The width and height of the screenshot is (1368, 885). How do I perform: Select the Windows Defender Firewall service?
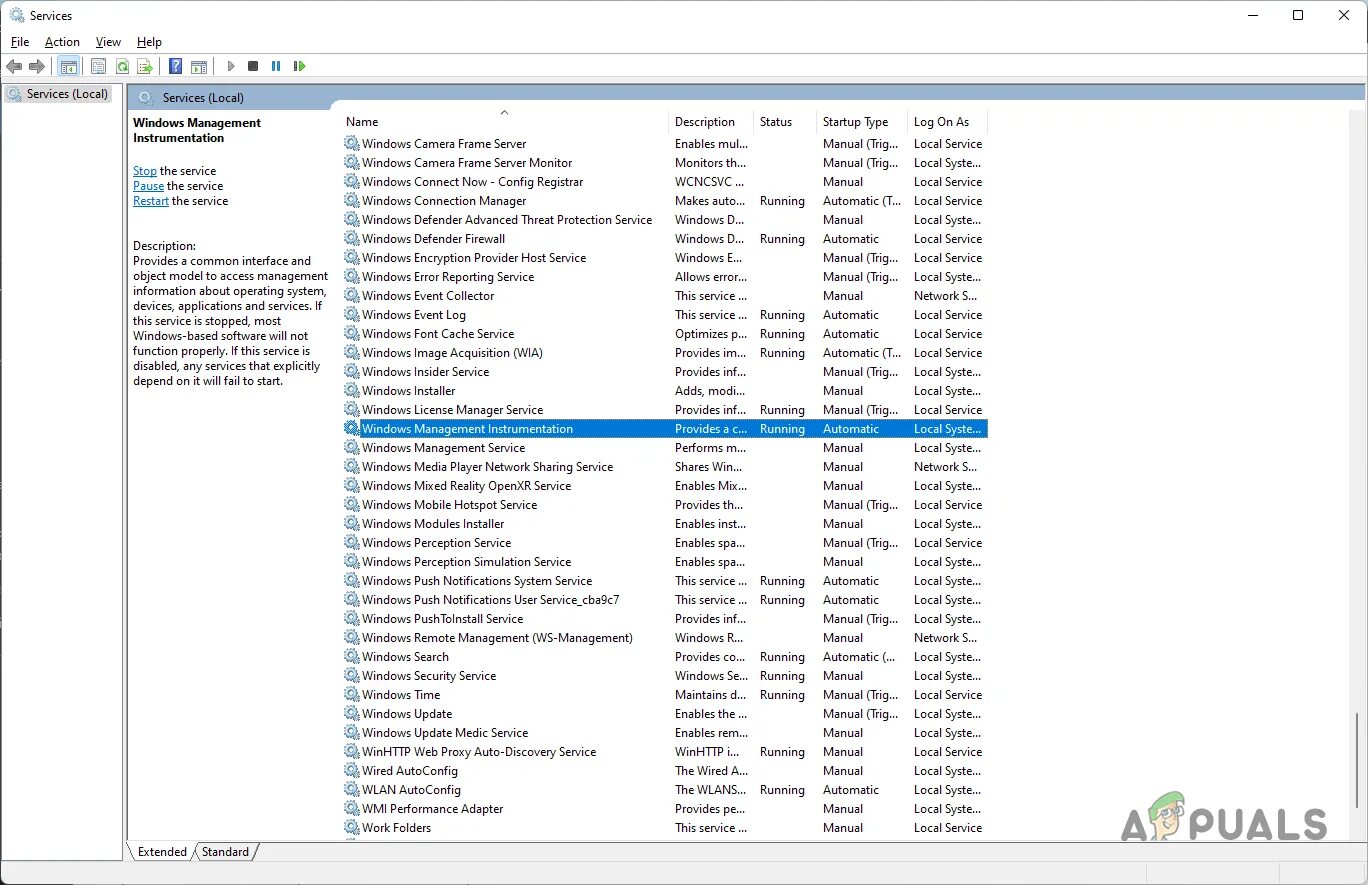click(665, 239)
